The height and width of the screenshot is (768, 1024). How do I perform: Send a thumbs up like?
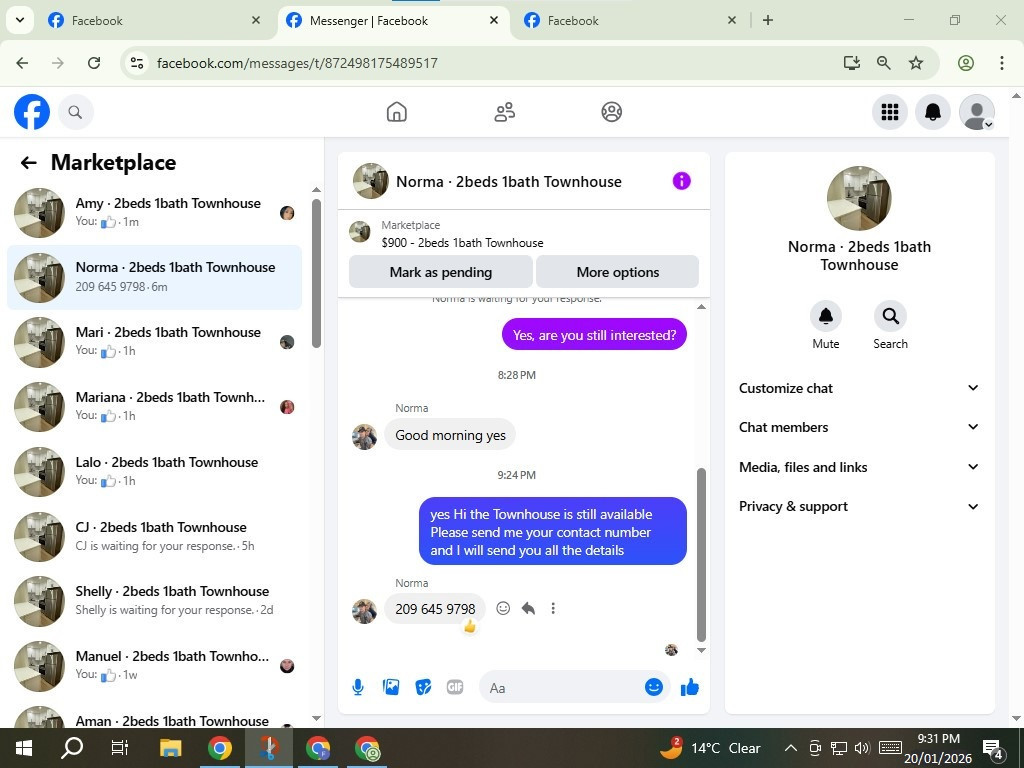[x=690, y=687]
